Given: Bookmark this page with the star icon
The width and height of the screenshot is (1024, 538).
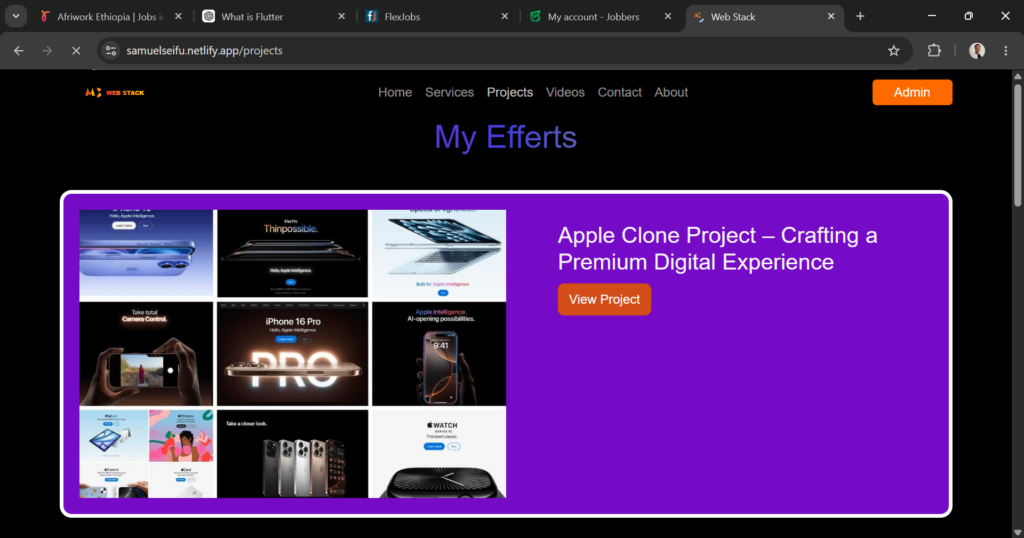Looking at the screenshot, I should (x=893, y=50).
